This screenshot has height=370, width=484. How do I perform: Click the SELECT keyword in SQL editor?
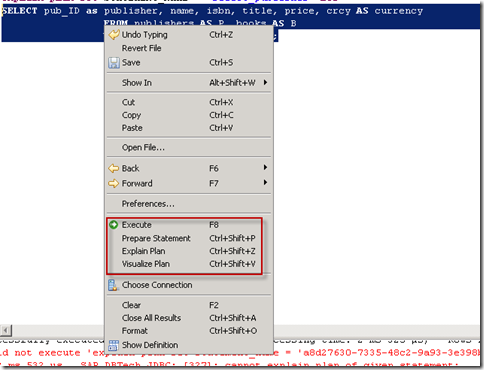[x=20, y=11]
